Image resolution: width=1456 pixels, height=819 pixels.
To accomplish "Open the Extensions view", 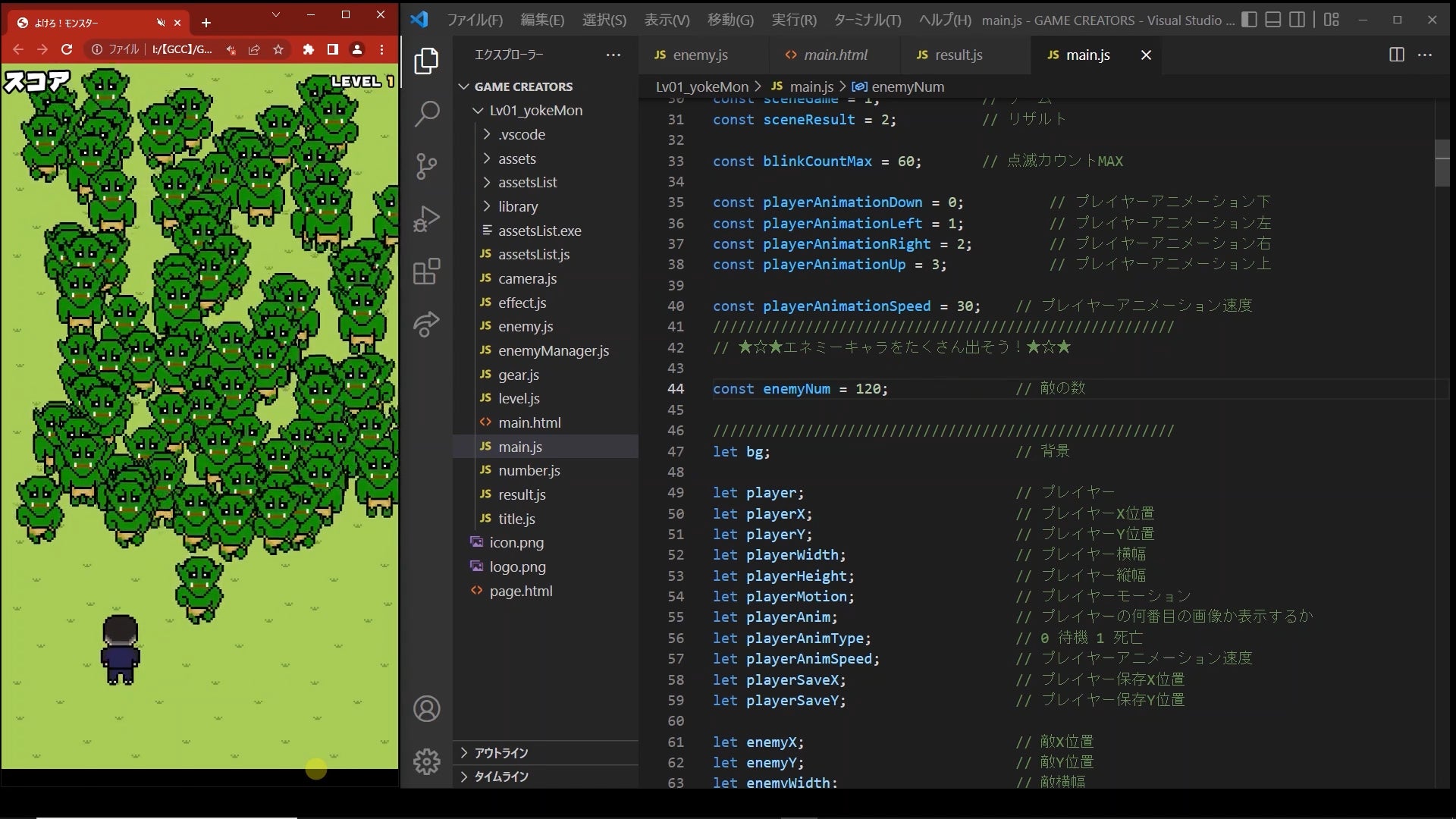I will pyautogui.click(x=427, y=271).
